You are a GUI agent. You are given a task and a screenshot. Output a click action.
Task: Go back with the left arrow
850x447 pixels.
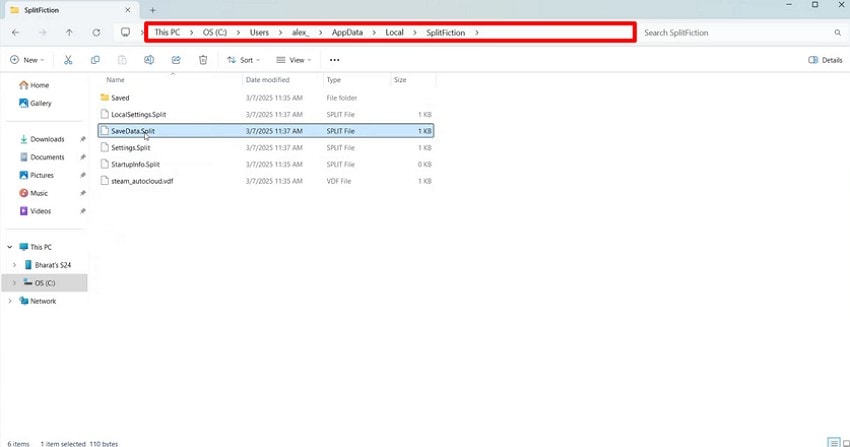coord(15,33)
